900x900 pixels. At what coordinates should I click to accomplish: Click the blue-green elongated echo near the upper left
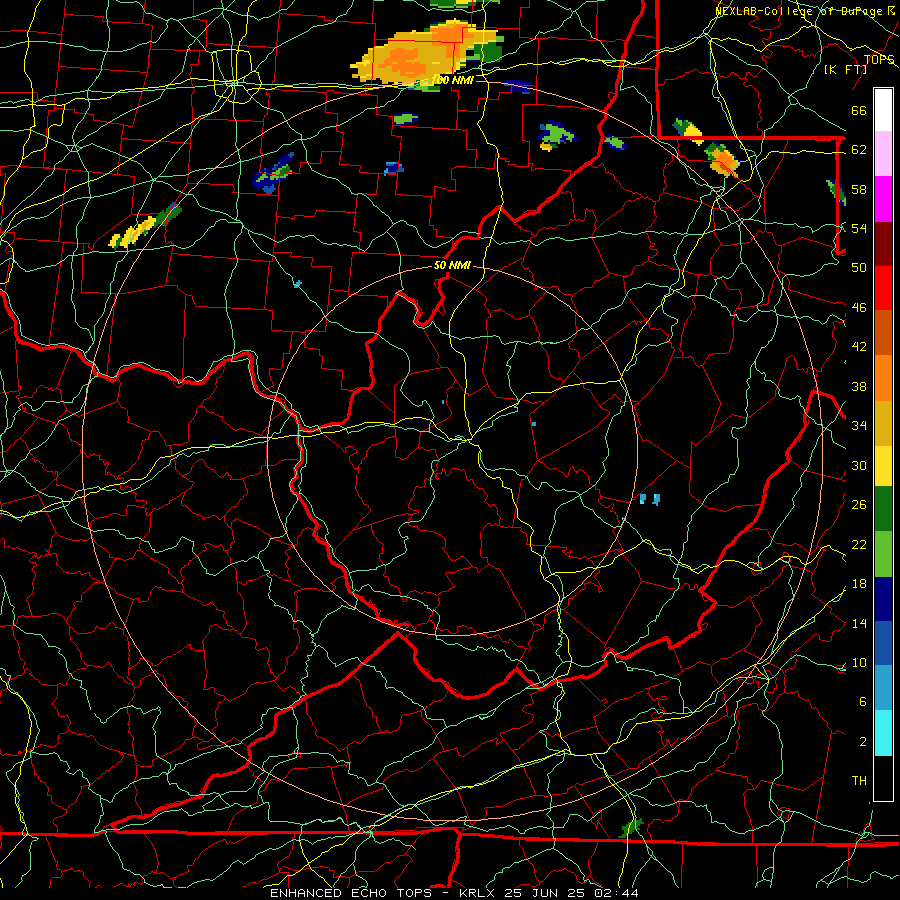click(274, 173)
